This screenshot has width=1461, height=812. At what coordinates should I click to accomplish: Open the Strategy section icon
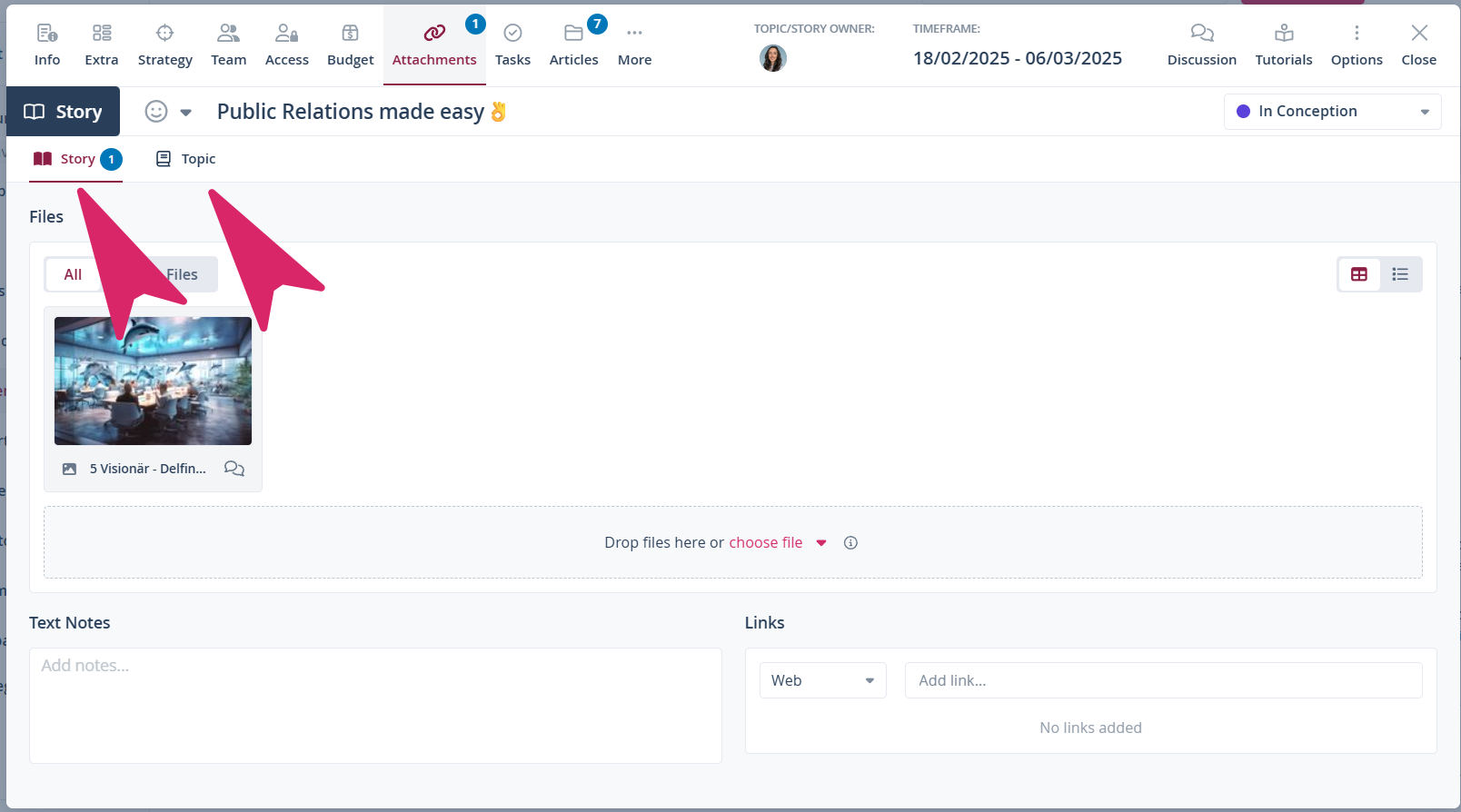click(x=164, y=34)
